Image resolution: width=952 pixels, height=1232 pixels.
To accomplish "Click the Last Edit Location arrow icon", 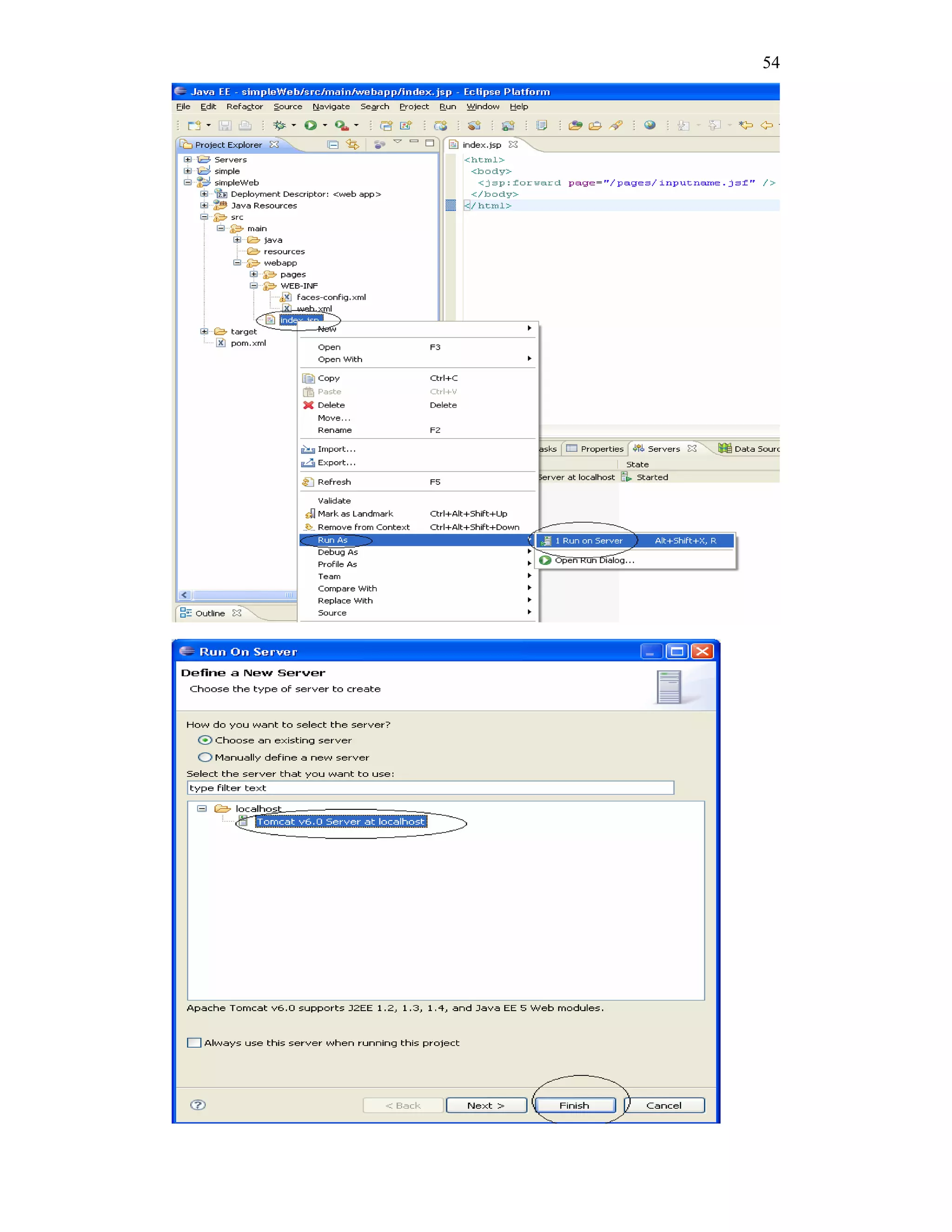I will coord(746,125).
